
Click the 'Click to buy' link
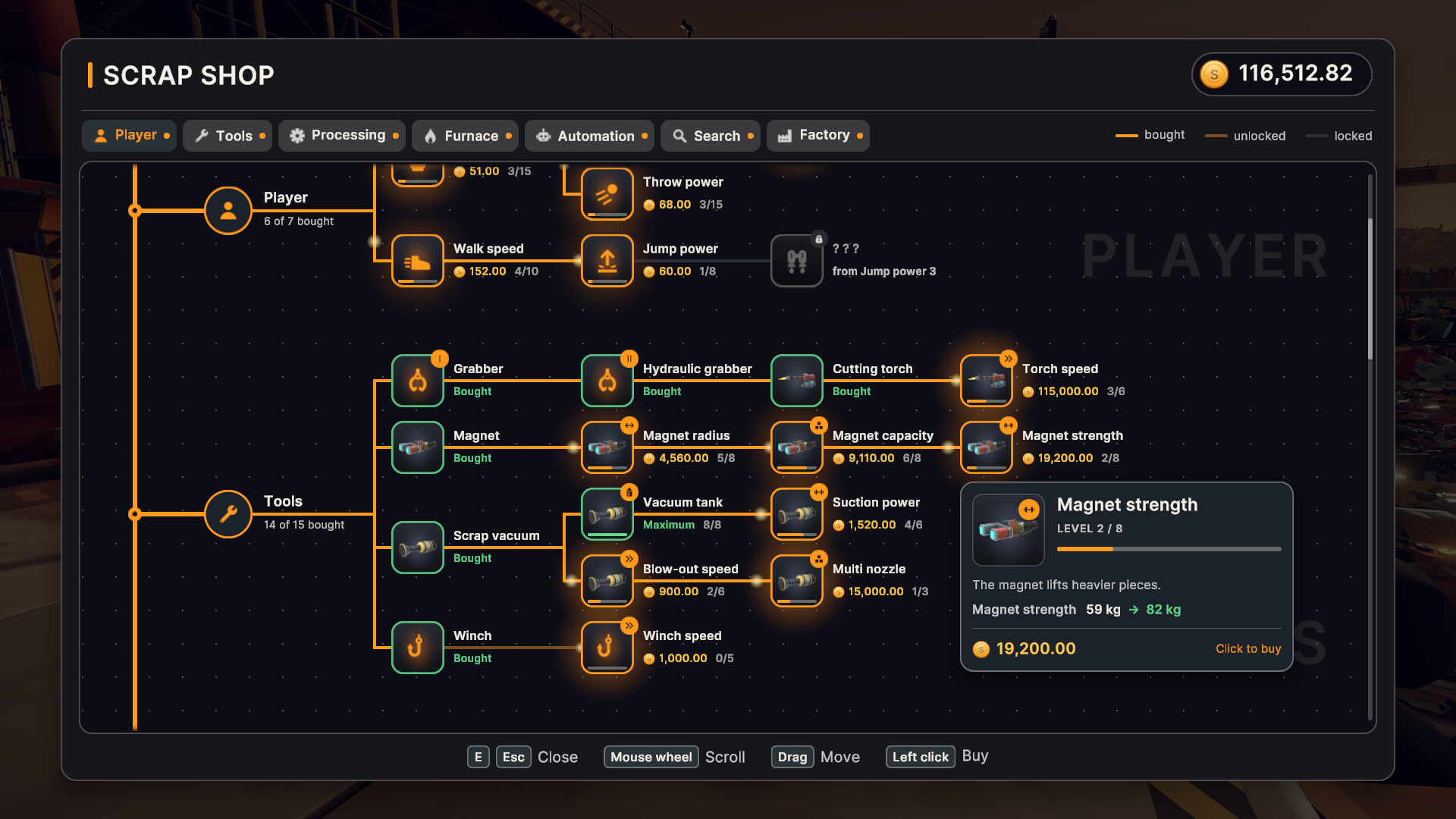pyautogui.click(x=1248, y=649)
